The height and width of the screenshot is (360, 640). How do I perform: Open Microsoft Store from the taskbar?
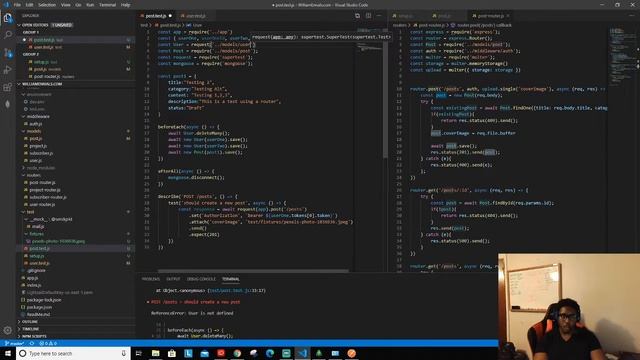172,353
